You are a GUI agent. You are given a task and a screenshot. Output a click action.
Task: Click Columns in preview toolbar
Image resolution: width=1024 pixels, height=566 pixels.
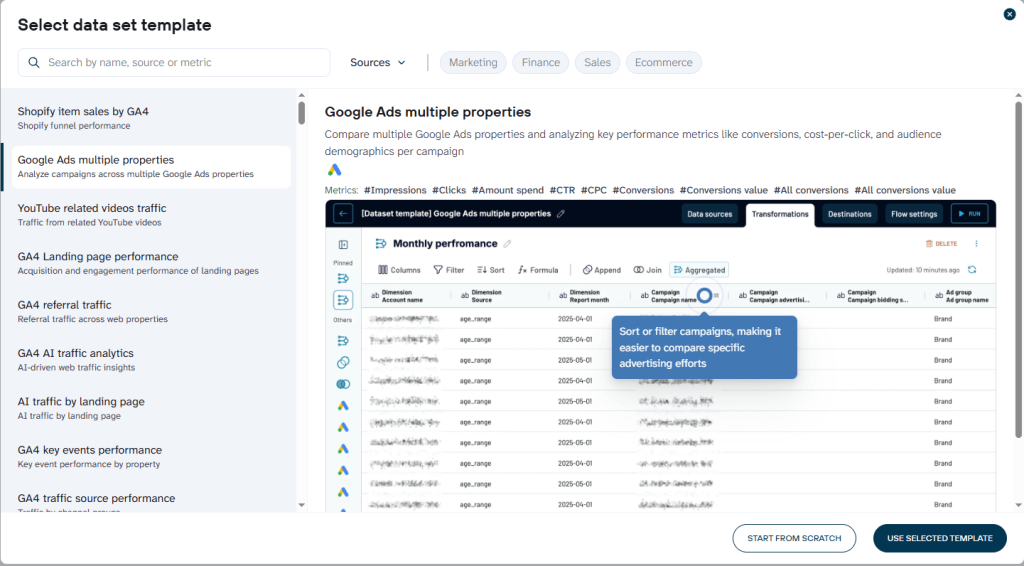399,270
